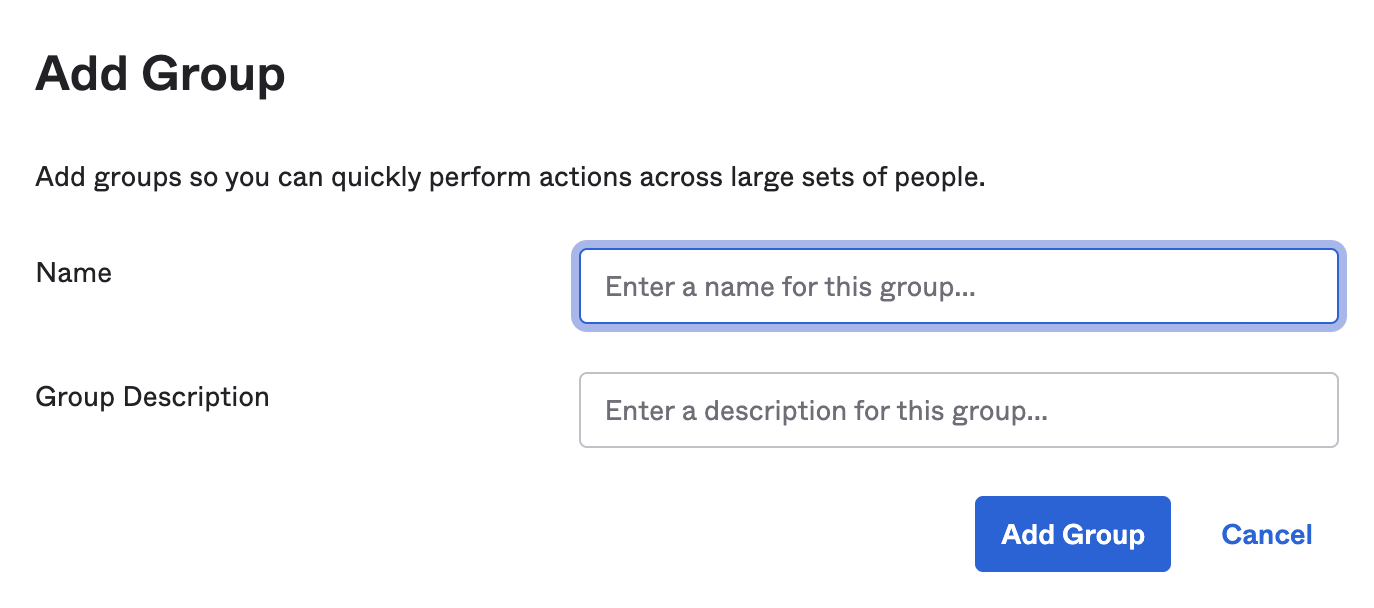Screen dimensions: 1374x608
Task: Confirm group creation via Add Group button
Action: 1072,535
